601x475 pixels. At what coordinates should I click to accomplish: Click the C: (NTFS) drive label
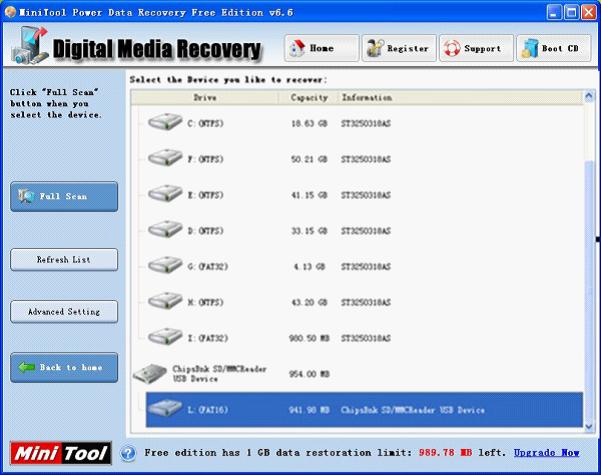(x=205, y=123)
